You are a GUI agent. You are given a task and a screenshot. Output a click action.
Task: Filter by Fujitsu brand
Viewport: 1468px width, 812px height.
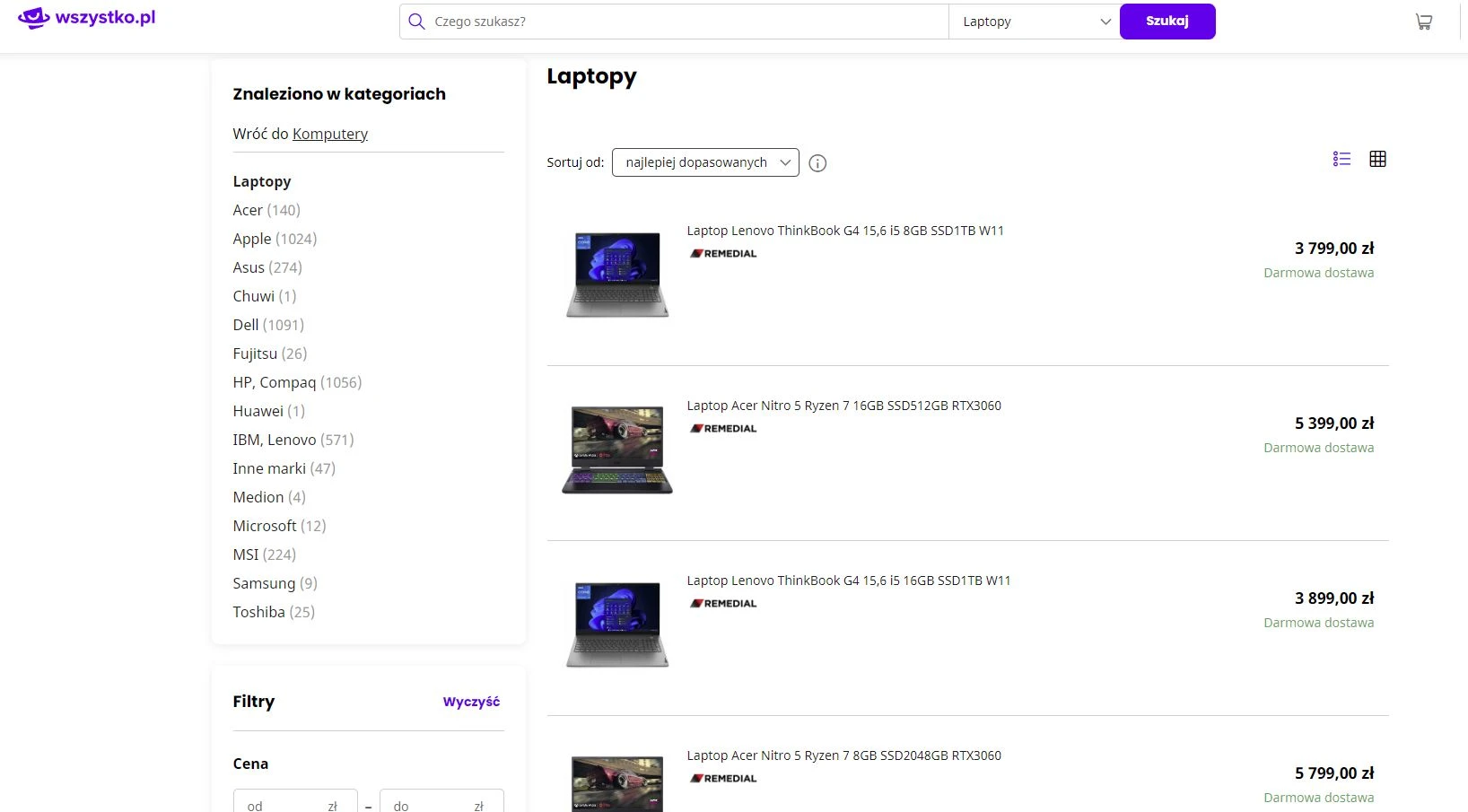coord(270,354)
